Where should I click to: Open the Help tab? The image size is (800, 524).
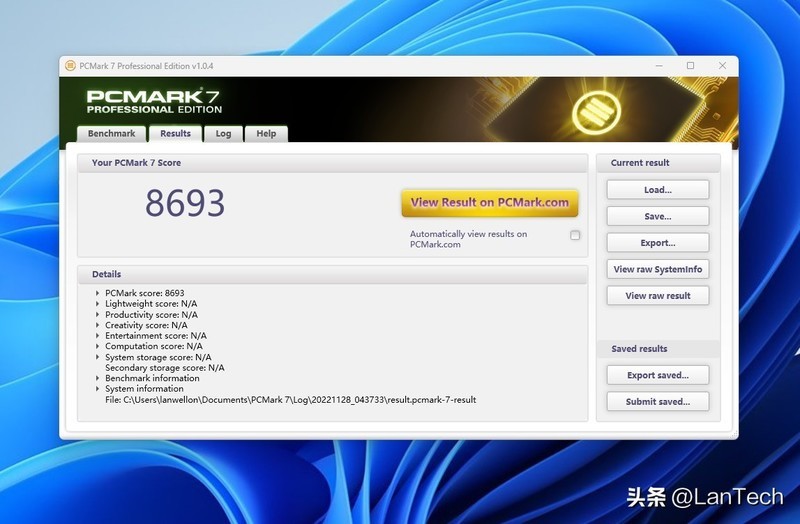(x=266, y=134)
